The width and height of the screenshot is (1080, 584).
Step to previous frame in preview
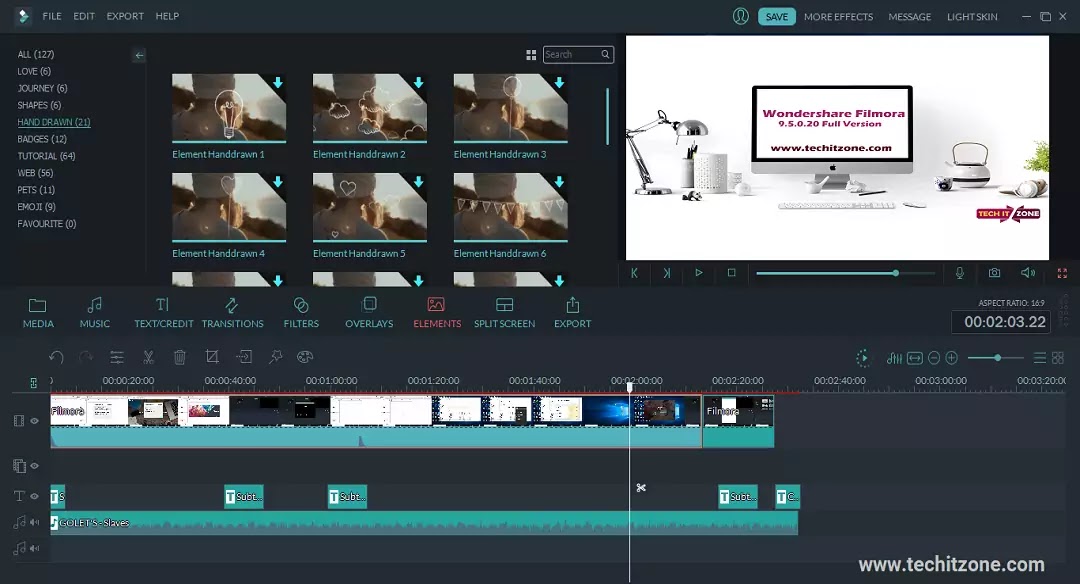[634, 273]
